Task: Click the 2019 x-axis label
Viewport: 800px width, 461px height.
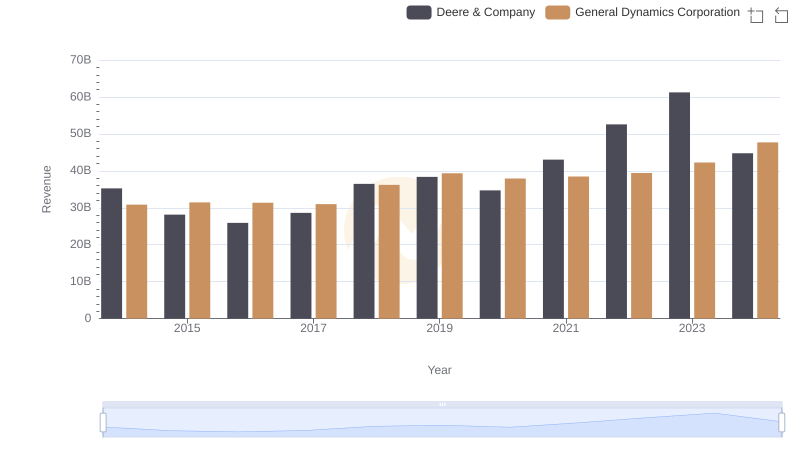Action: tap(439, 328)
